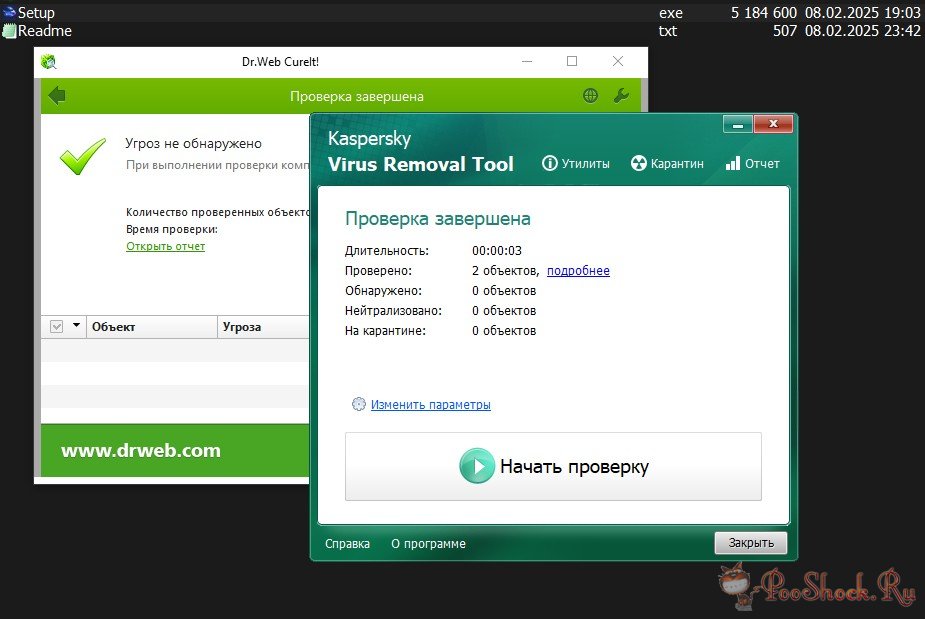
Task: Select the Readme file row name
Action: (x=45, y=31)
